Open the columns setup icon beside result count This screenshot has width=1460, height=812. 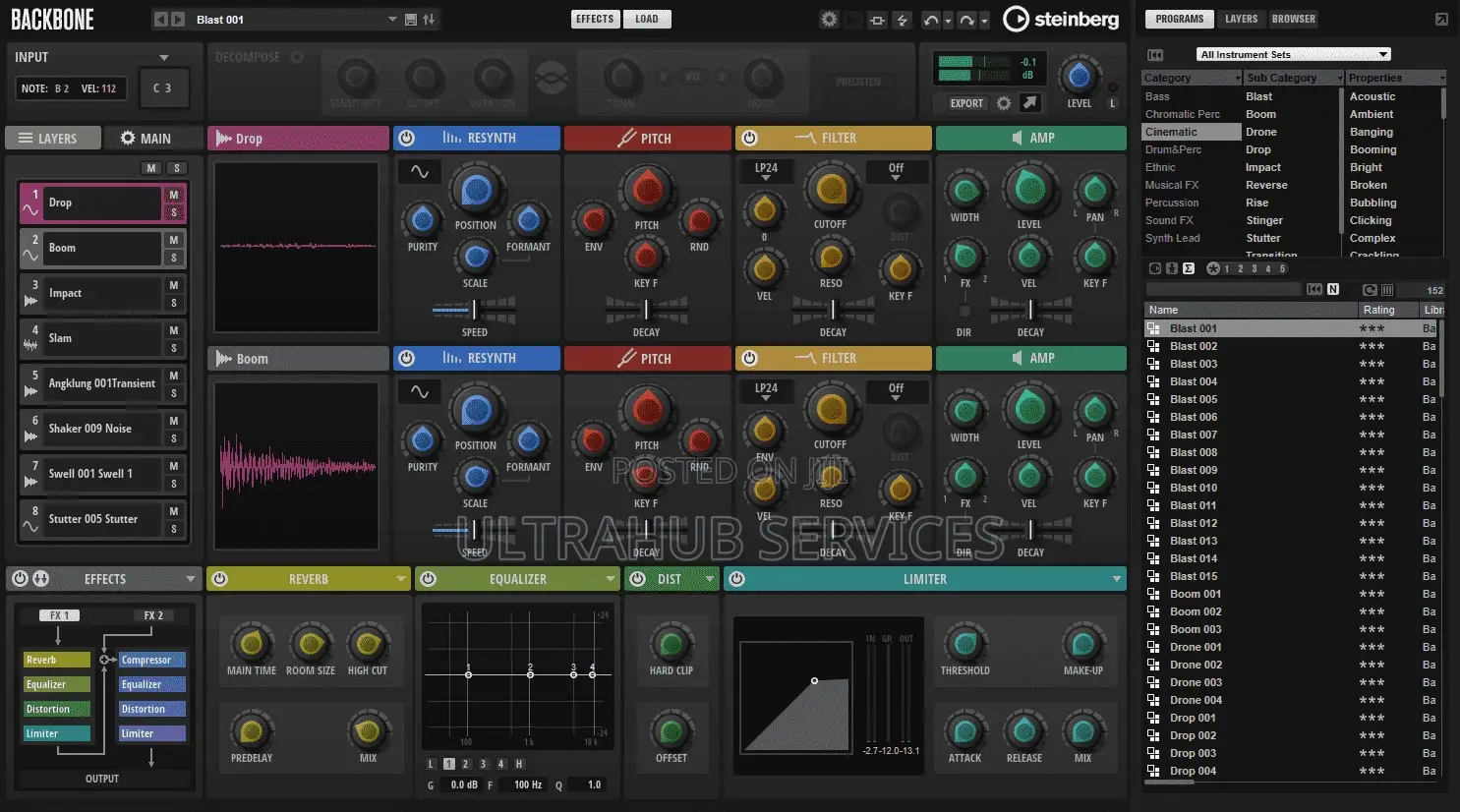(1387, 290)
